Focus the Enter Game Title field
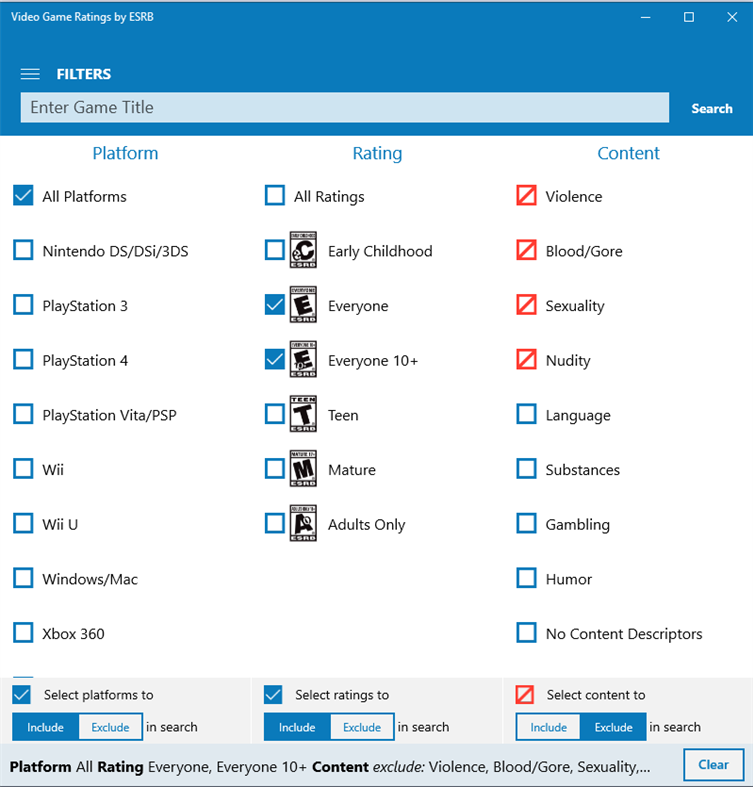This screenshot has width=753, height=787. click(x=345, y=107)
